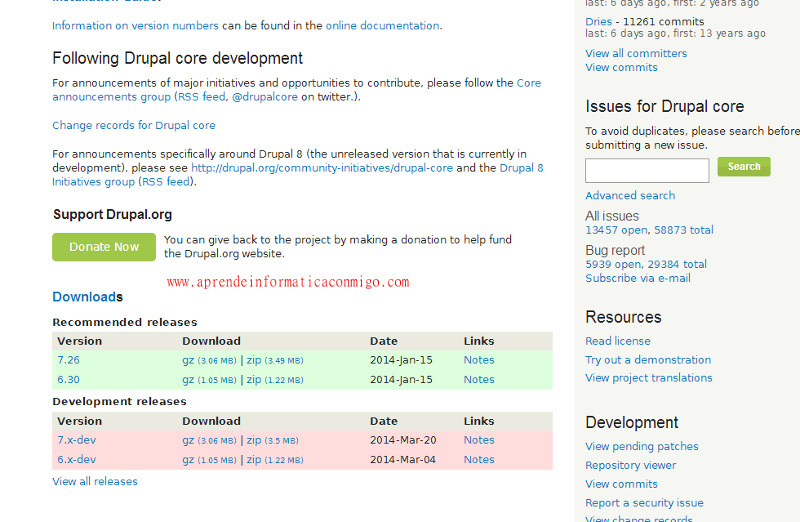Select date 2014-Jan-15 in 7.26 row
The height and width of the screenshot is (522, 800).
pyautogui.click(x=401, y=360)
